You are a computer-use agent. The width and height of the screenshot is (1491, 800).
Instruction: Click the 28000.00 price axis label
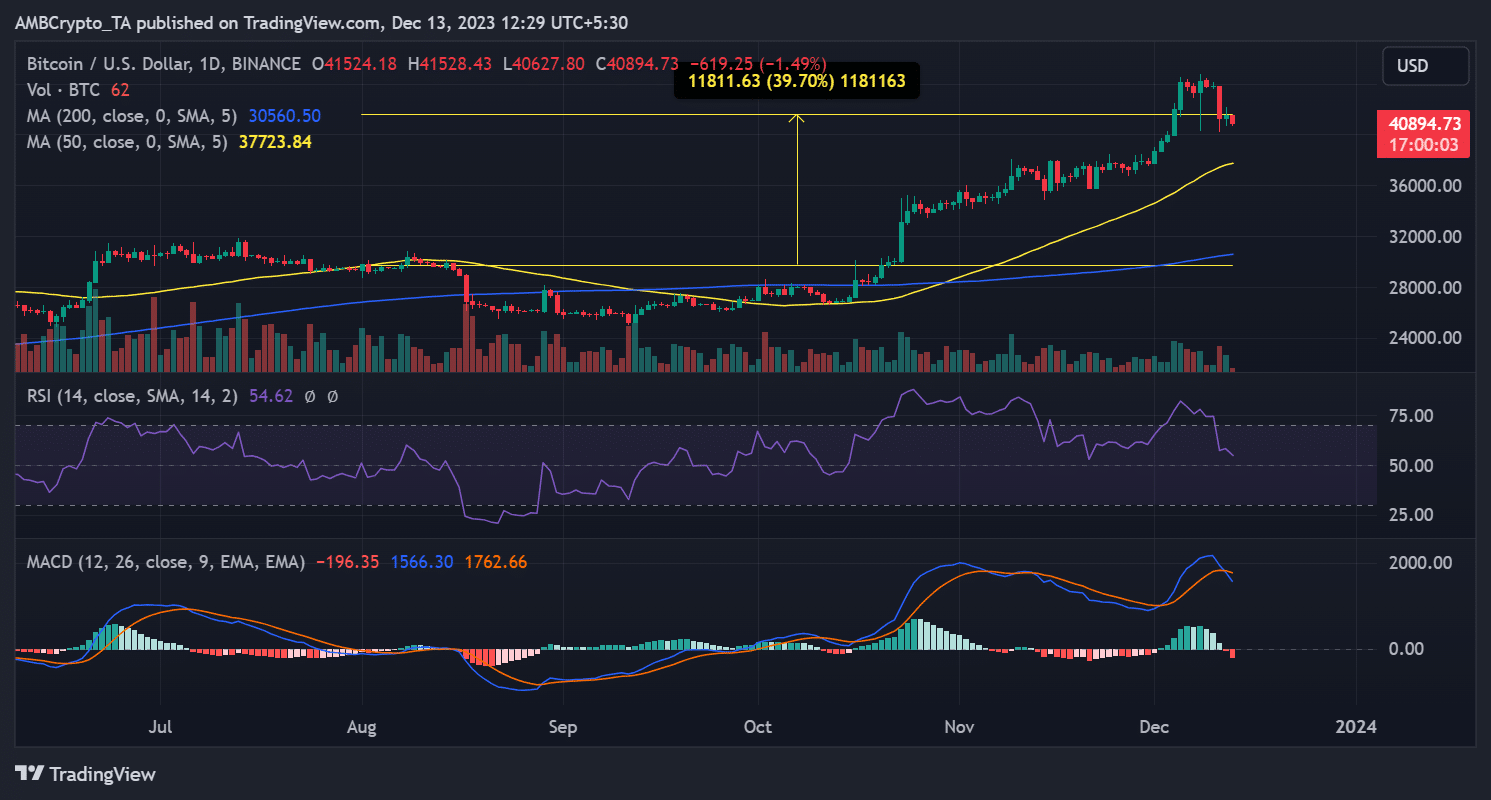1424,288
